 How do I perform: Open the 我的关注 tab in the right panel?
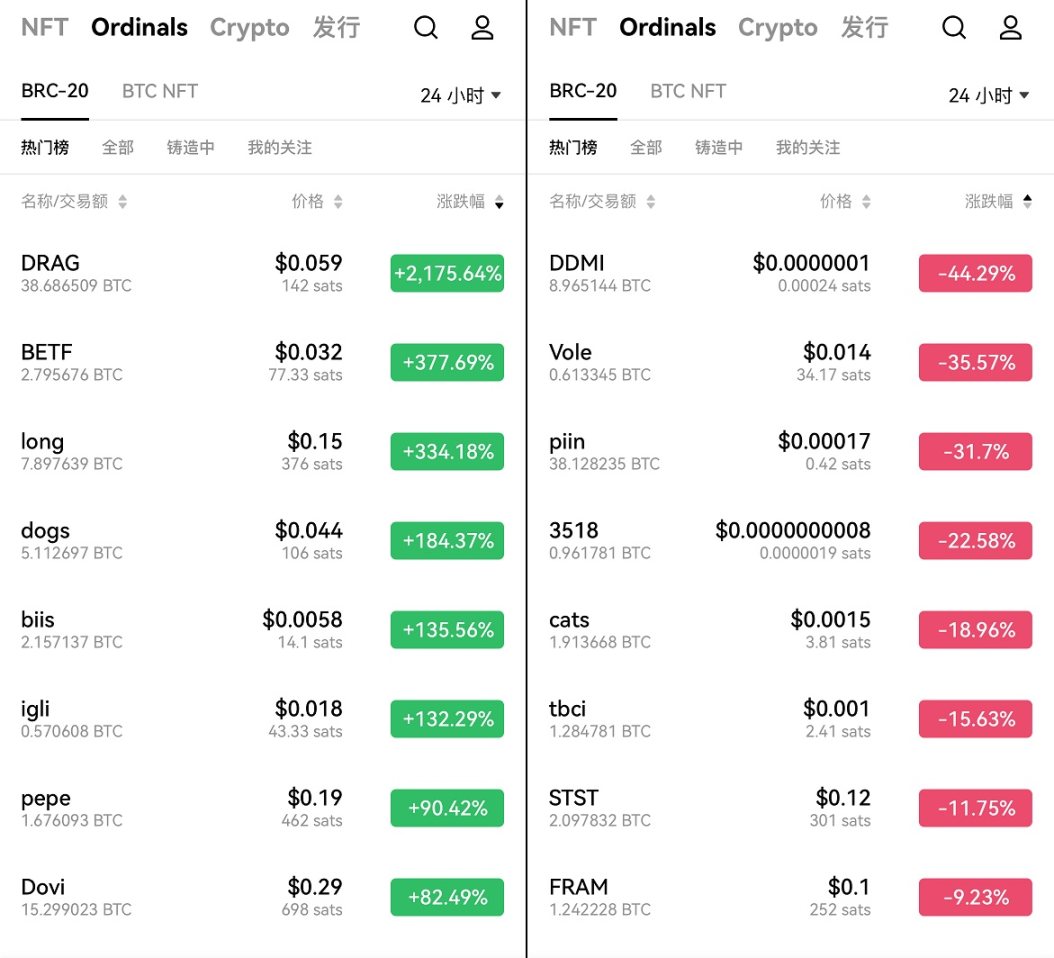(808, 148)
